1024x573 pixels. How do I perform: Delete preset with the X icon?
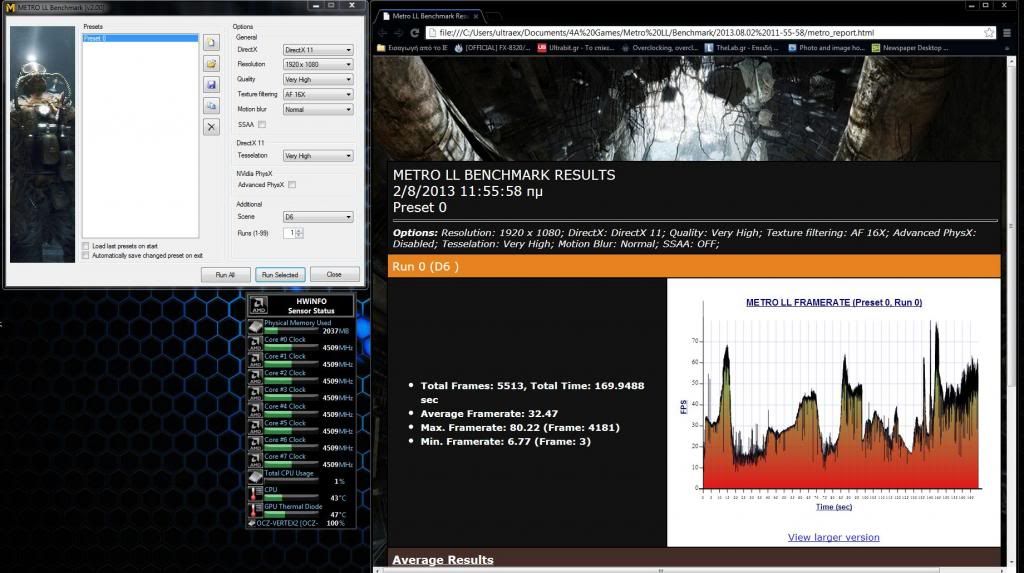tap(212, 127)
